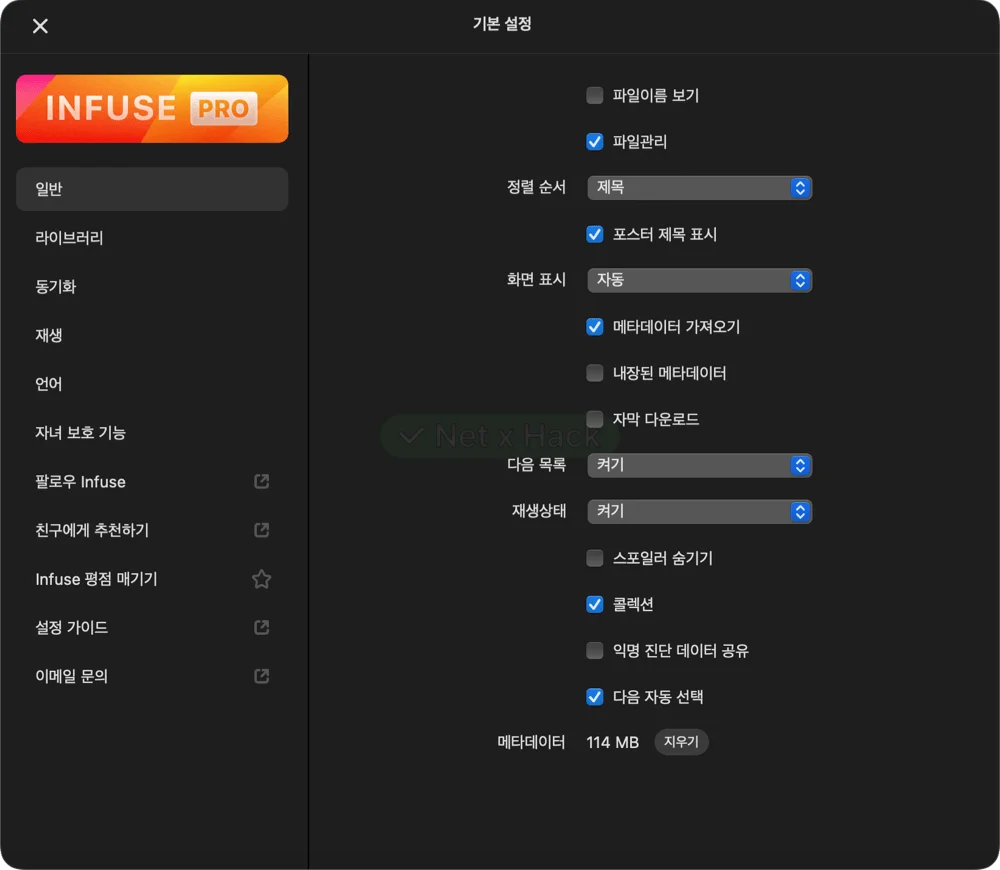Screen dimensions: 1000x870
Task: Enable 자막 다운로드 option
Action: coord(594,419)
